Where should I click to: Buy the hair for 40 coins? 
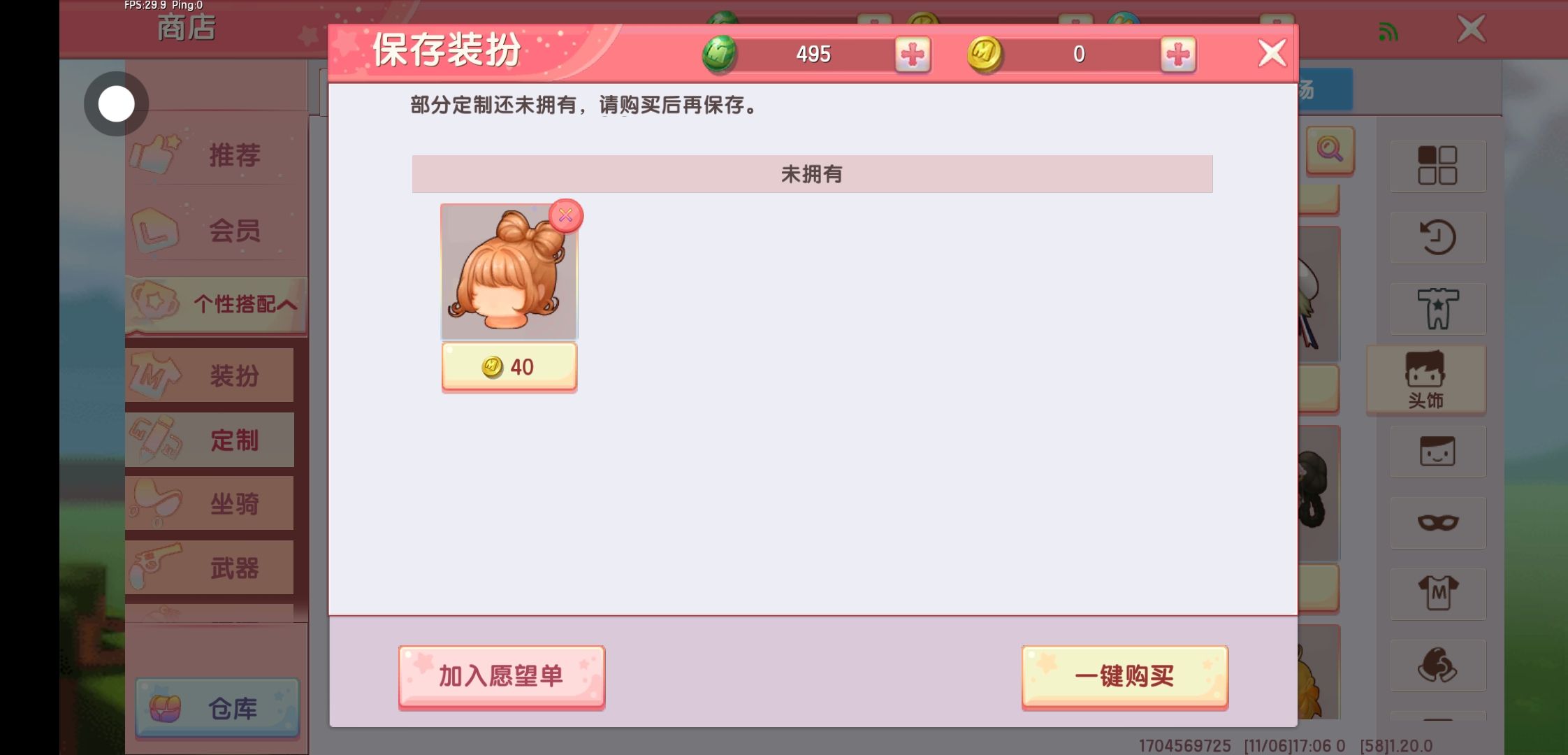click(x=509, y=366)
